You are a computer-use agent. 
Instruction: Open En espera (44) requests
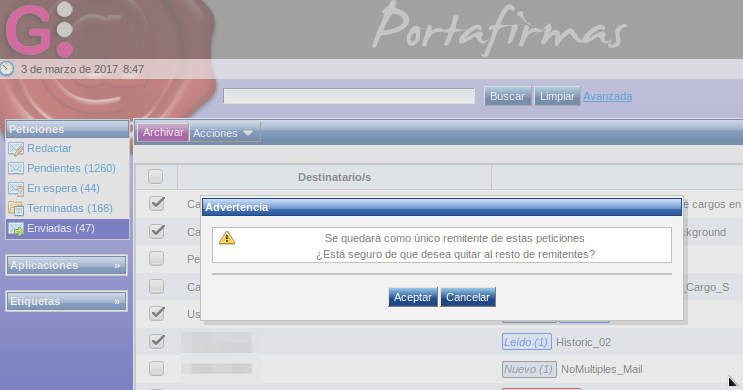click(63, 188)
